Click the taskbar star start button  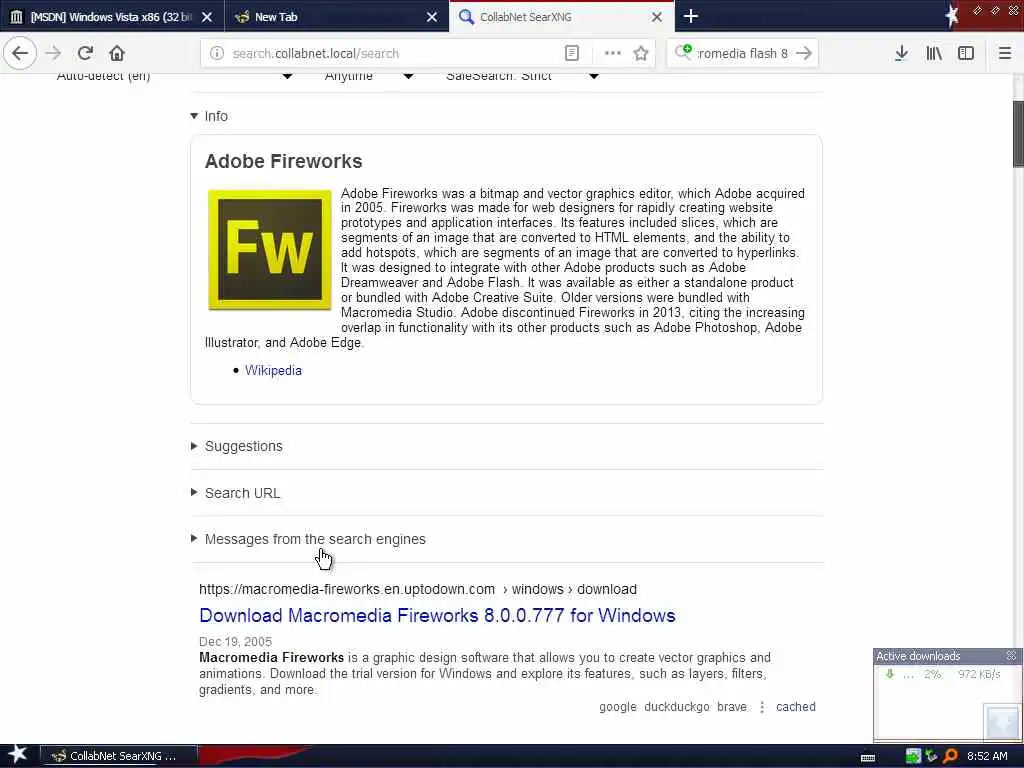pyautogui.click(x=18, y=756)
